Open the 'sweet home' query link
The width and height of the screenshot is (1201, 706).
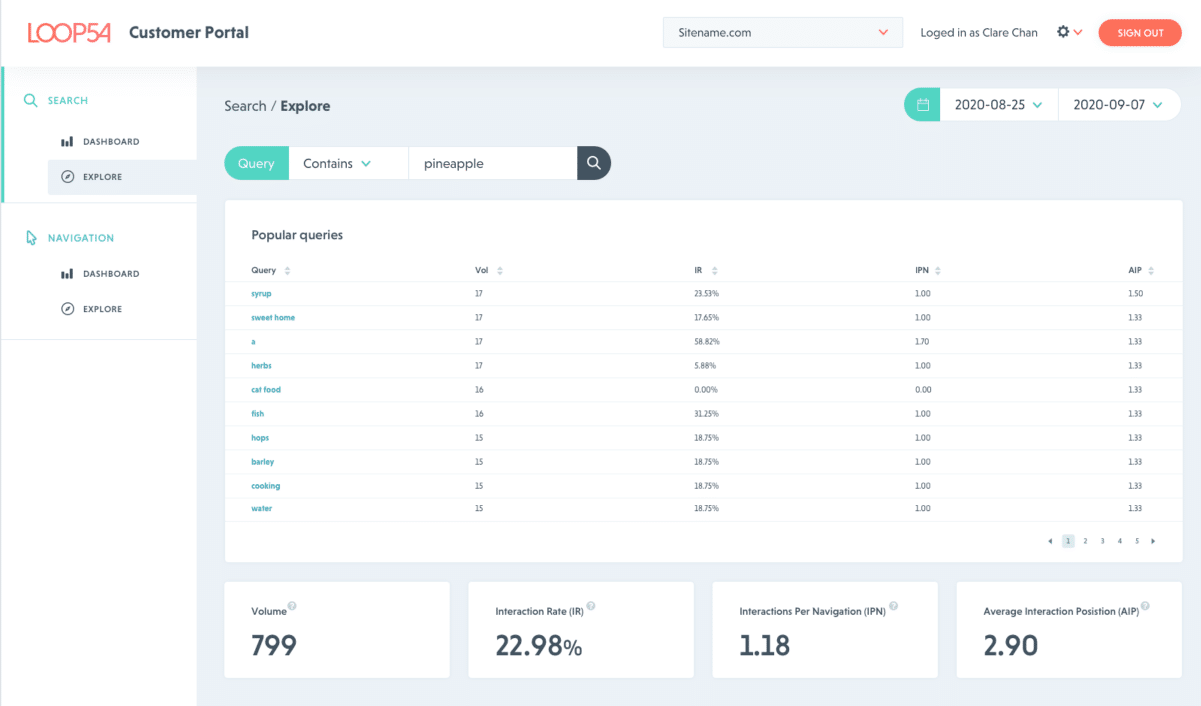(273, 318)
